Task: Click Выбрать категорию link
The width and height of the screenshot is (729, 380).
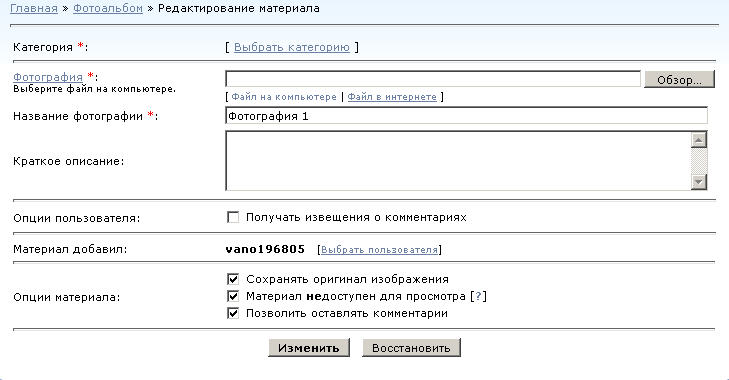Action: pyautogui.click(x=292, y=47)
